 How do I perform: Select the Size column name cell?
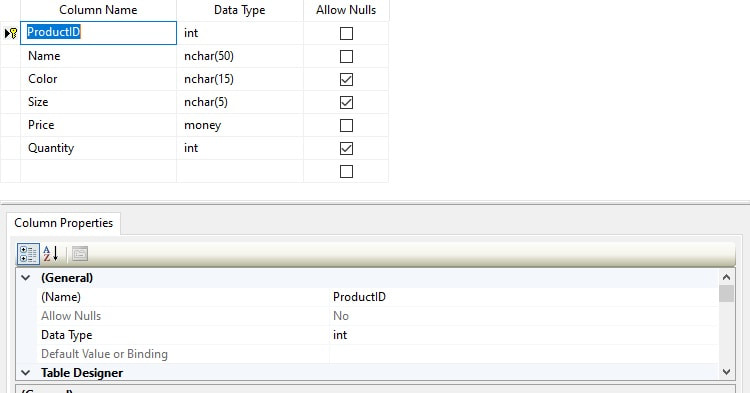click(99, 102)
